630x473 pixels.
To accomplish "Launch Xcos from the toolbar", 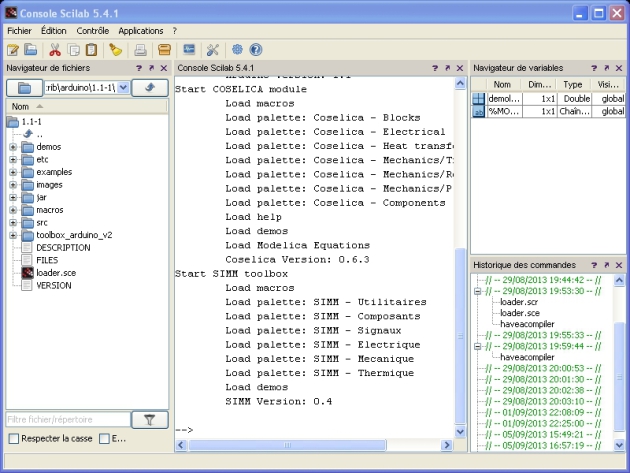I will coord(189,50).
